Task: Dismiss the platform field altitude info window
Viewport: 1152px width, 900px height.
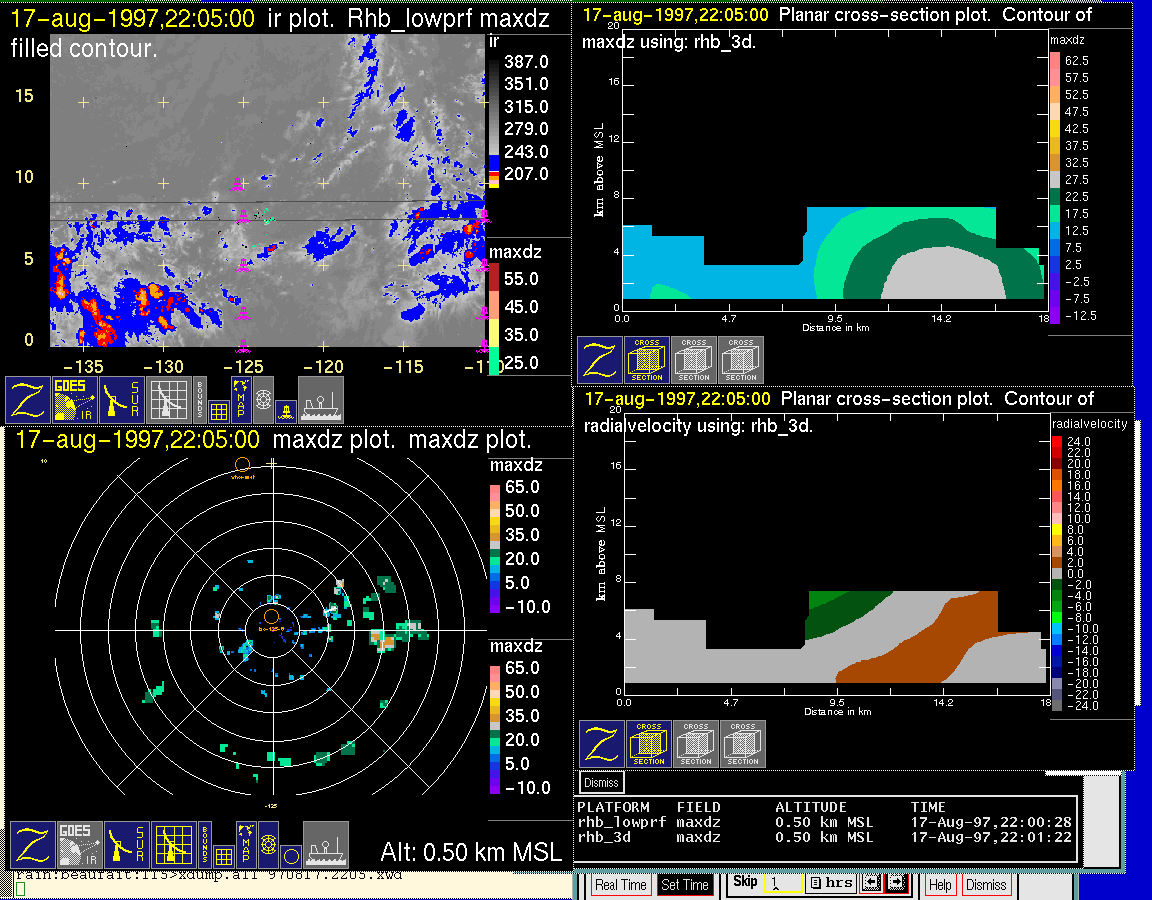Action: 602,782
